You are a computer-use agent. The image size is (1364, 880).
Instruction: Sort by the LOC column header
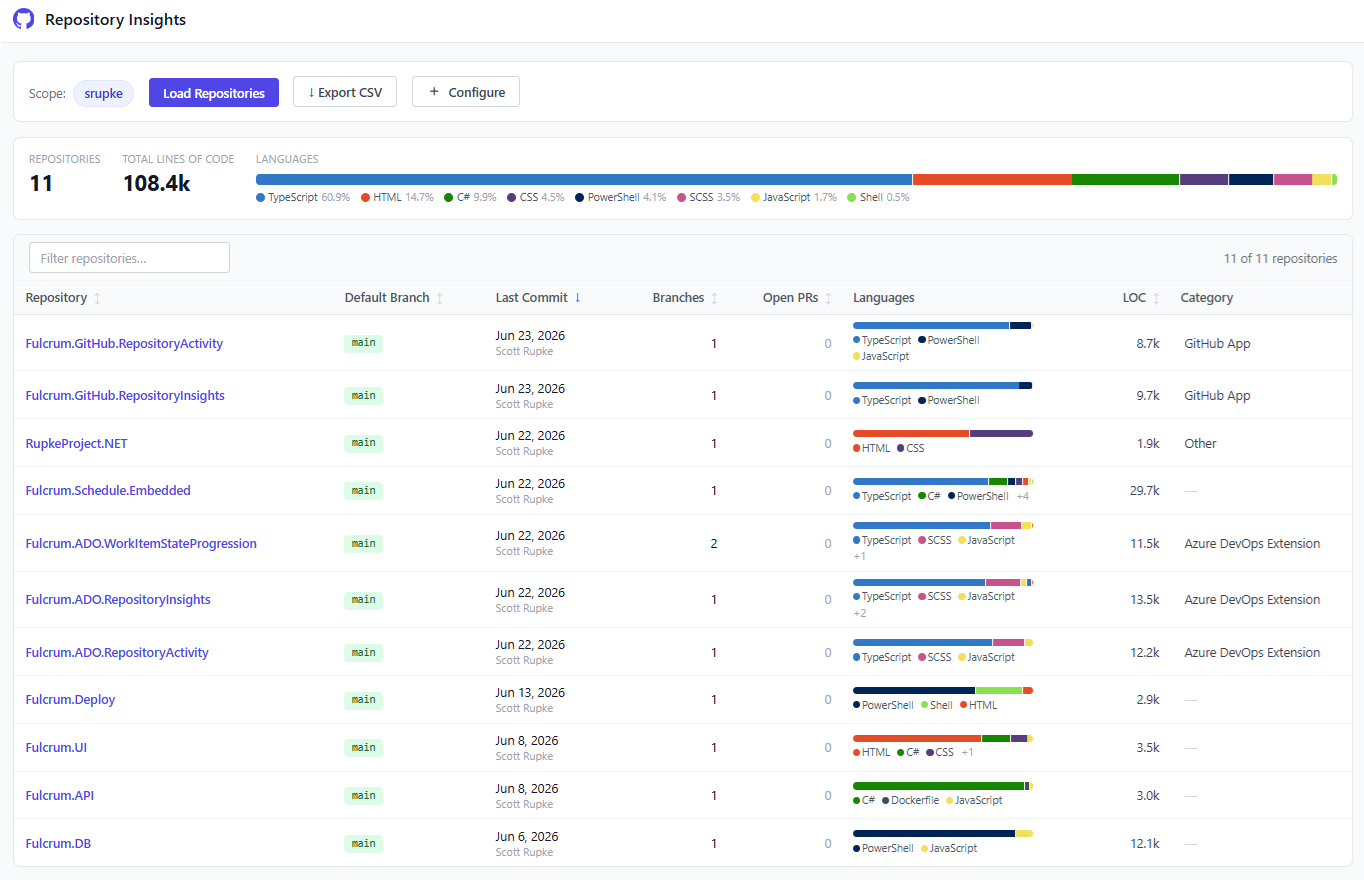pyautogui.click(x=1141, y=298)
